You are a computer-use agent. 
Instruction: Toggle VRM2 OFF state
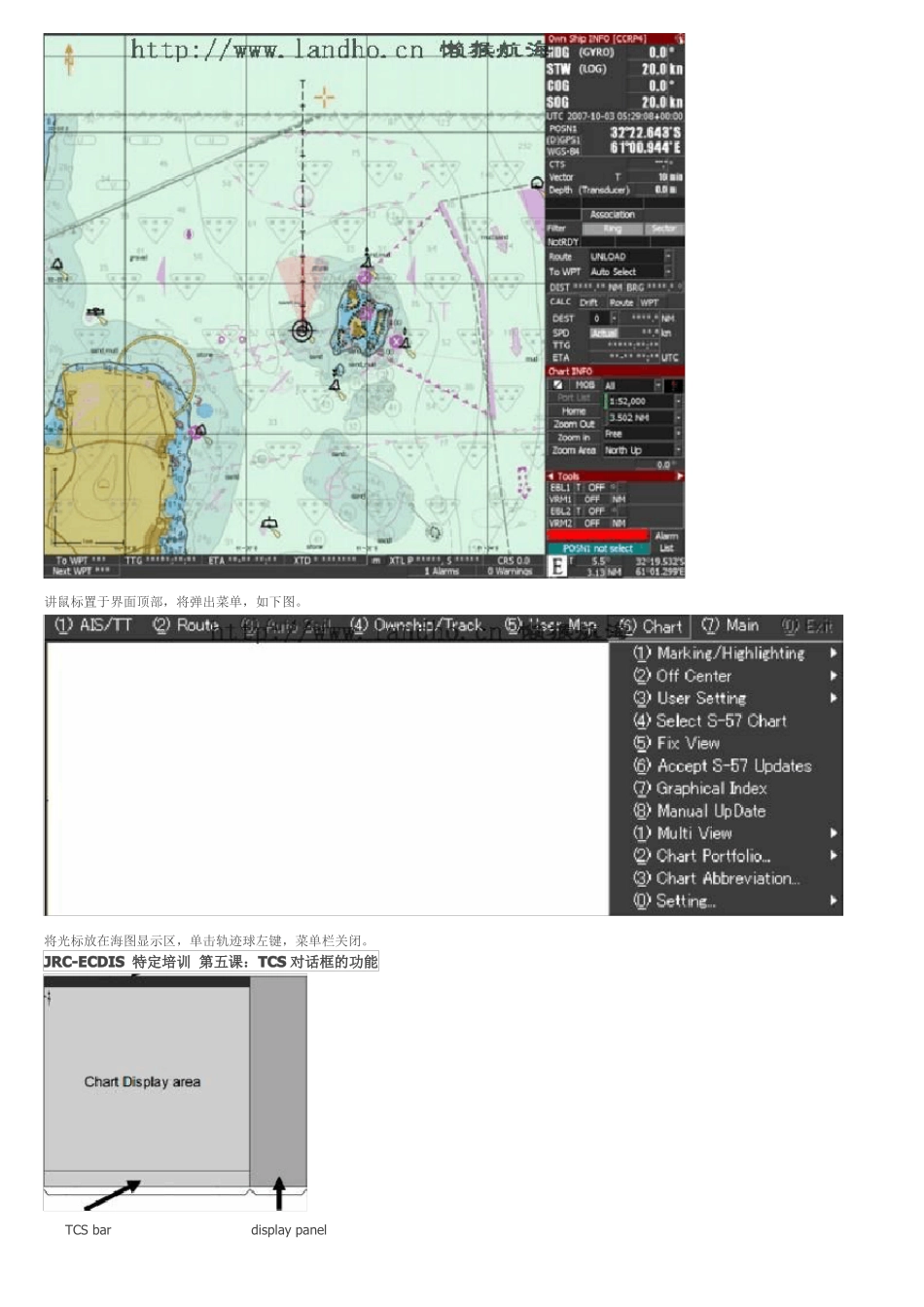click(592, 523)
